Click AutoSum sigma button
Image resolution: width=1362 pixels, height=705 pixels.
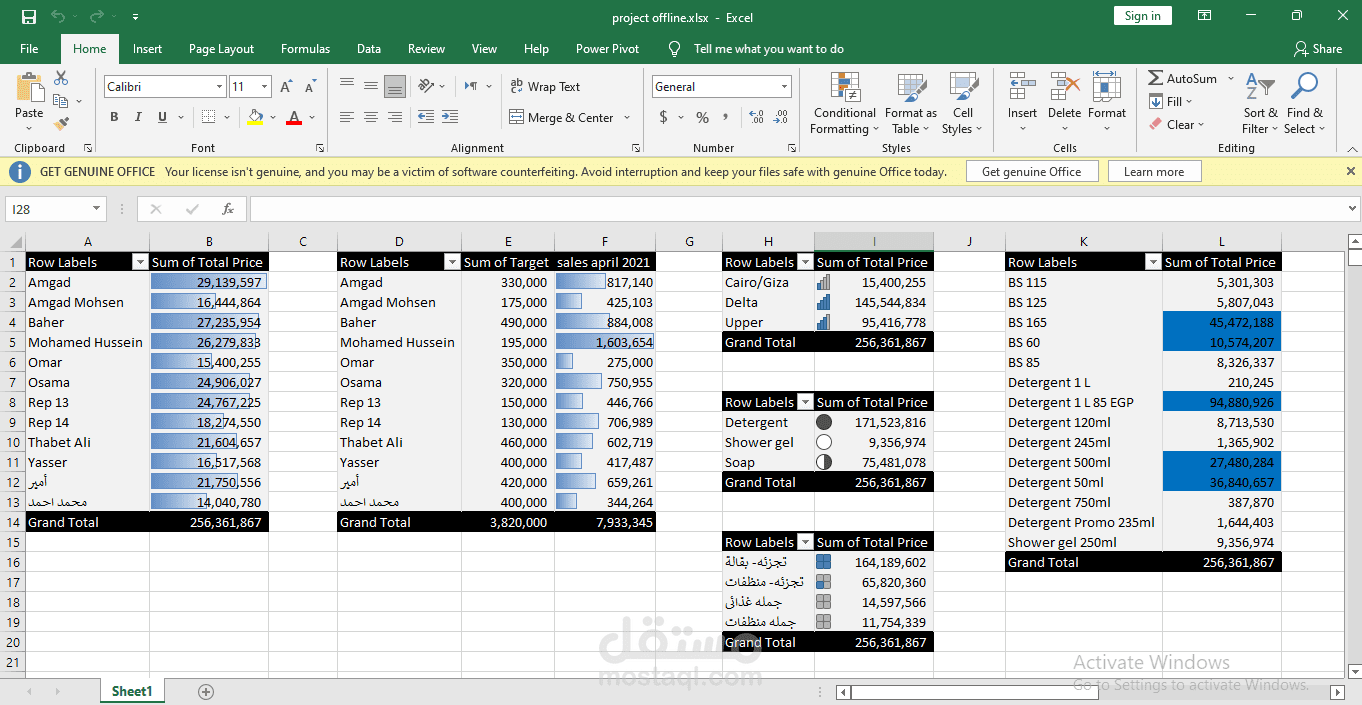coord(1183,78)
